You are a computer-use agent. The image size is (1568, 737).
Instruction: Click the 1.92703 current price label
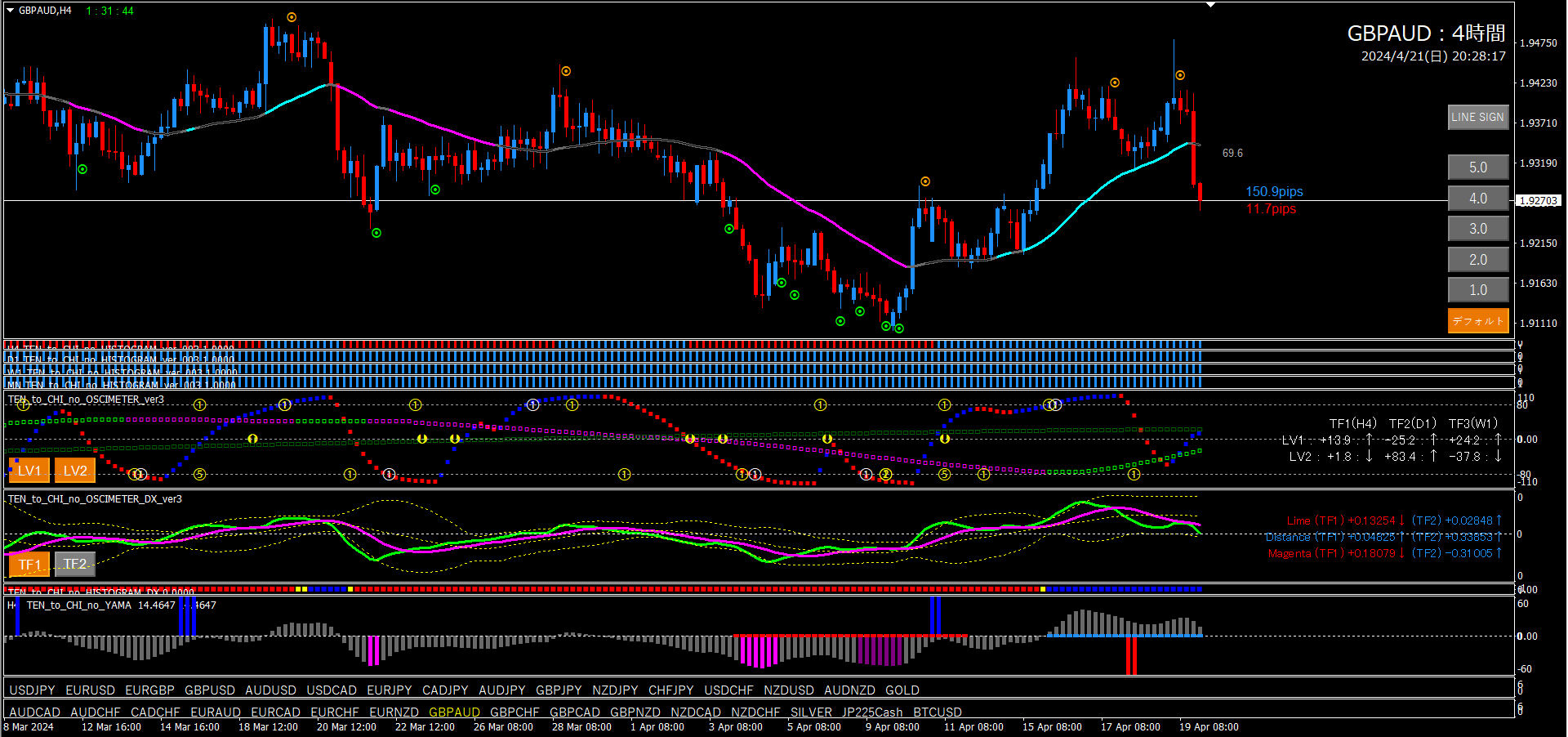click(x=1539, y=200)
